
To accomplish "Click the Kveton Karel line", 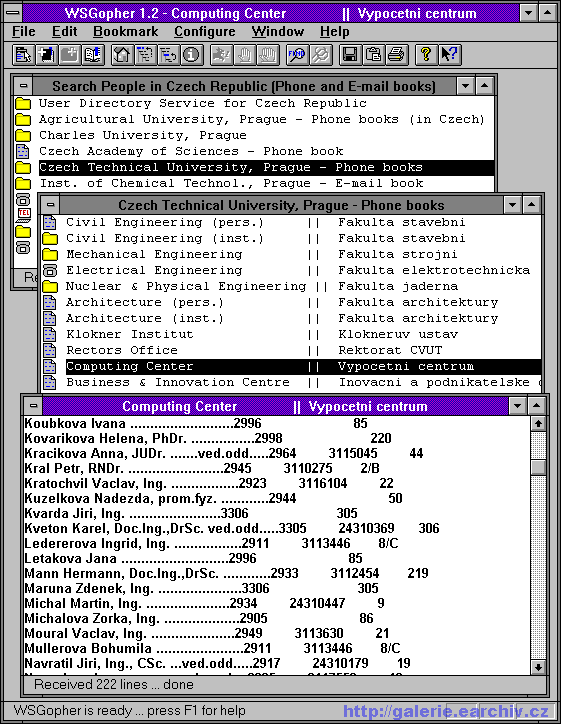I will coord(232,528).
